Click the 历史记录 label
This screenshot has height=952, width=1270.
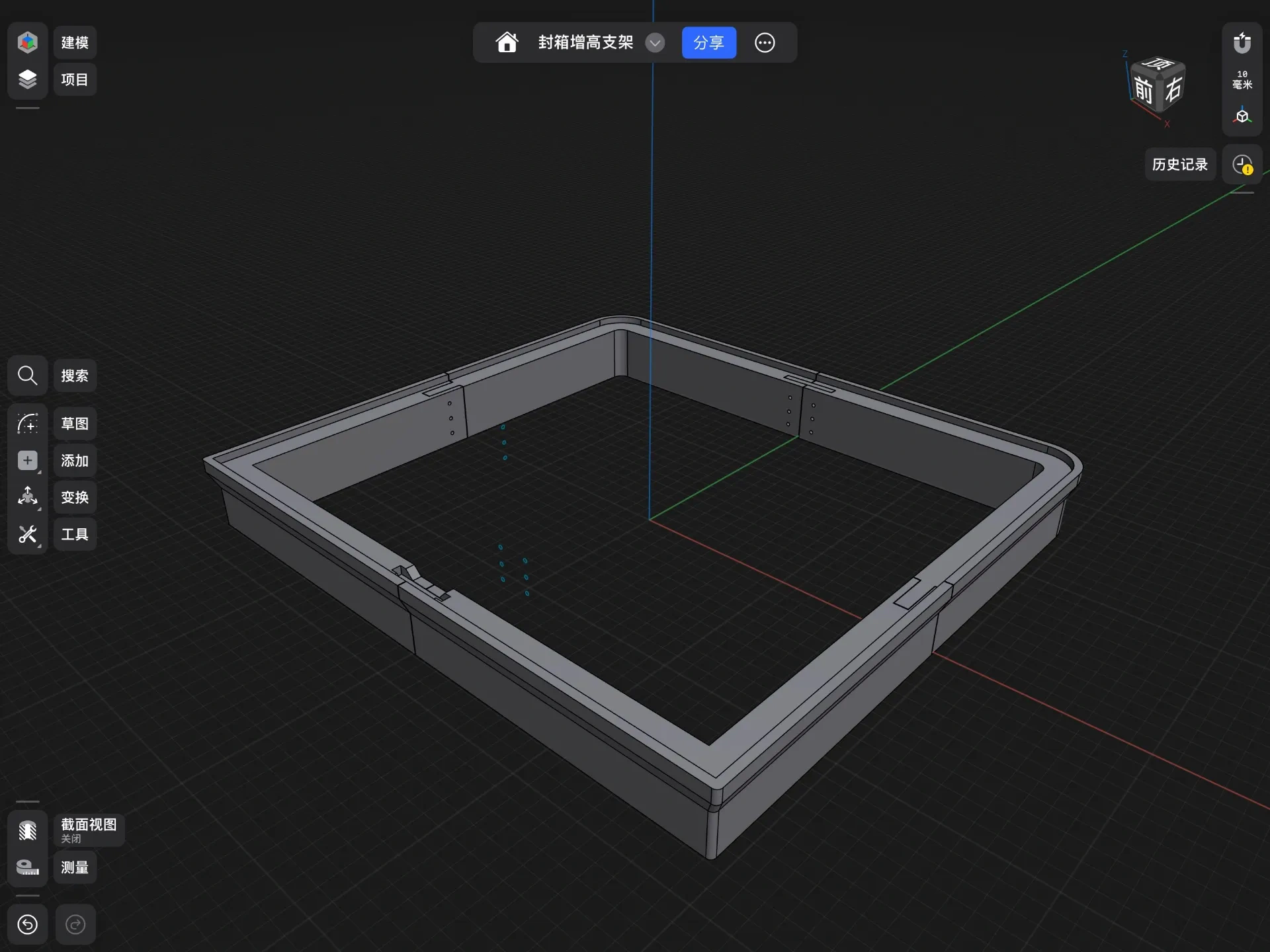(1180, 165)
